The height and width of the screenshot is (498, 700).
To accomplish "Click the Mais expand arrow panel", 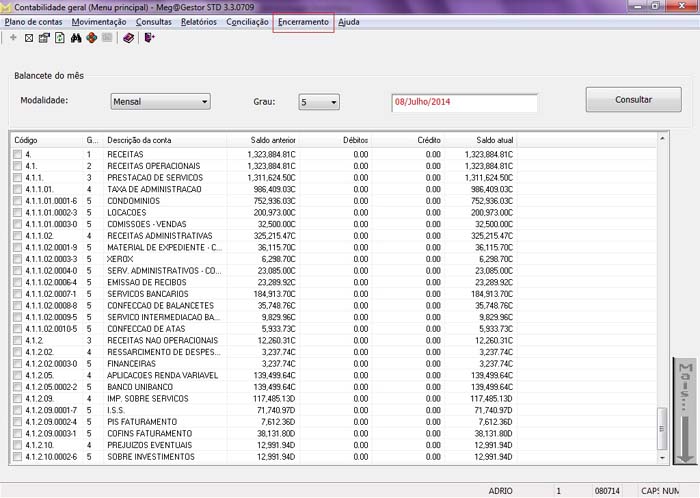I will 684,410.
